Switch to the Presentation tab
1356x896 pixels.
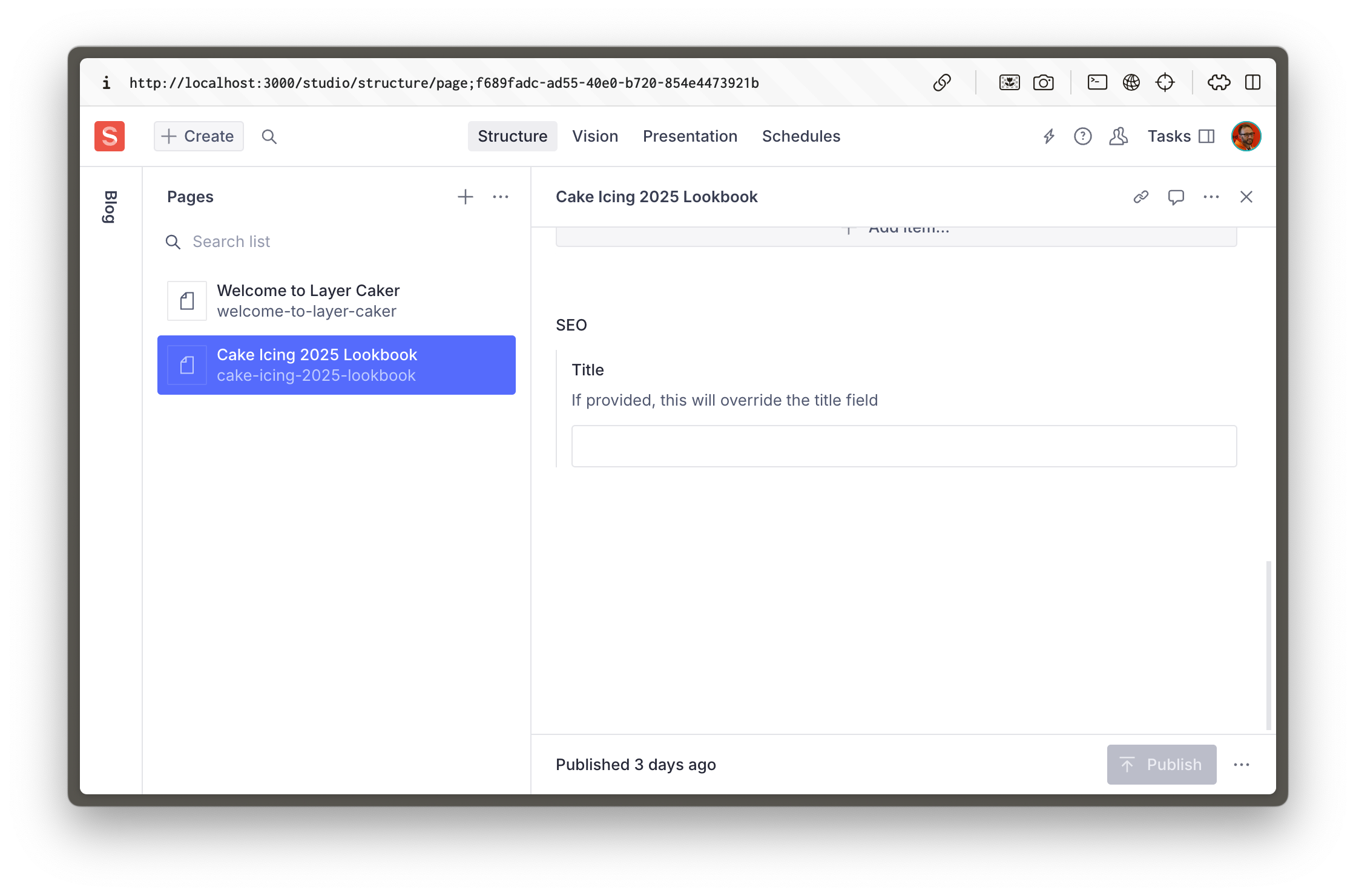690,136
